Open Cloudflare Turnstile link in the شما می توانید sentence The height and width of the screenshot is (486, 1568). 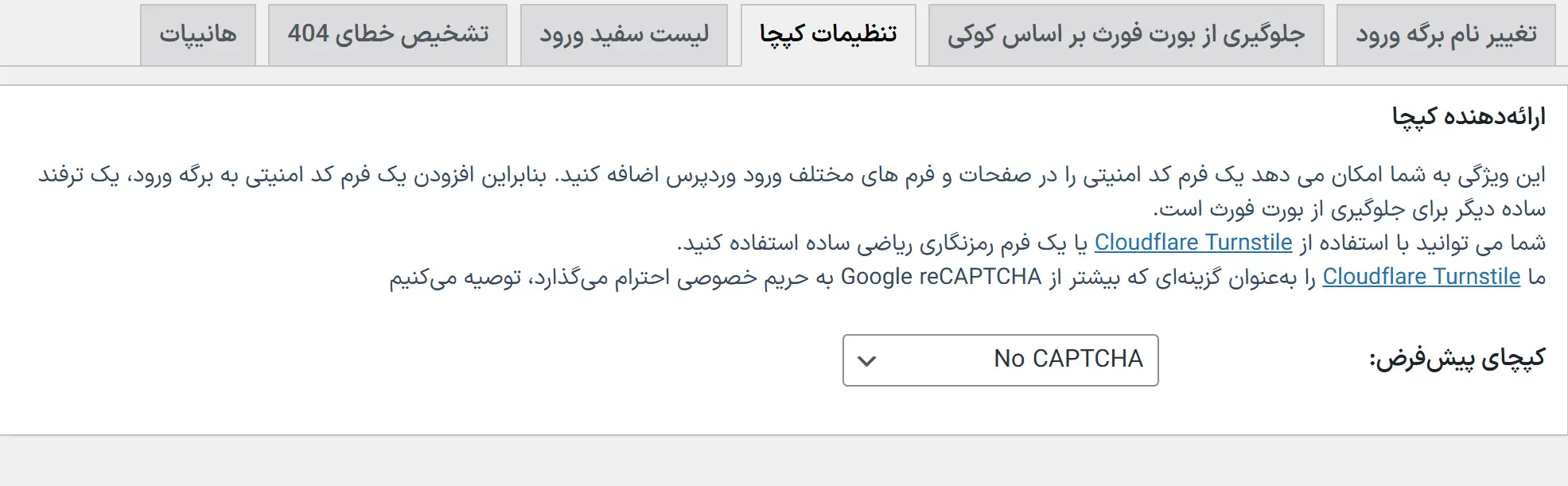click(1193, 243)
